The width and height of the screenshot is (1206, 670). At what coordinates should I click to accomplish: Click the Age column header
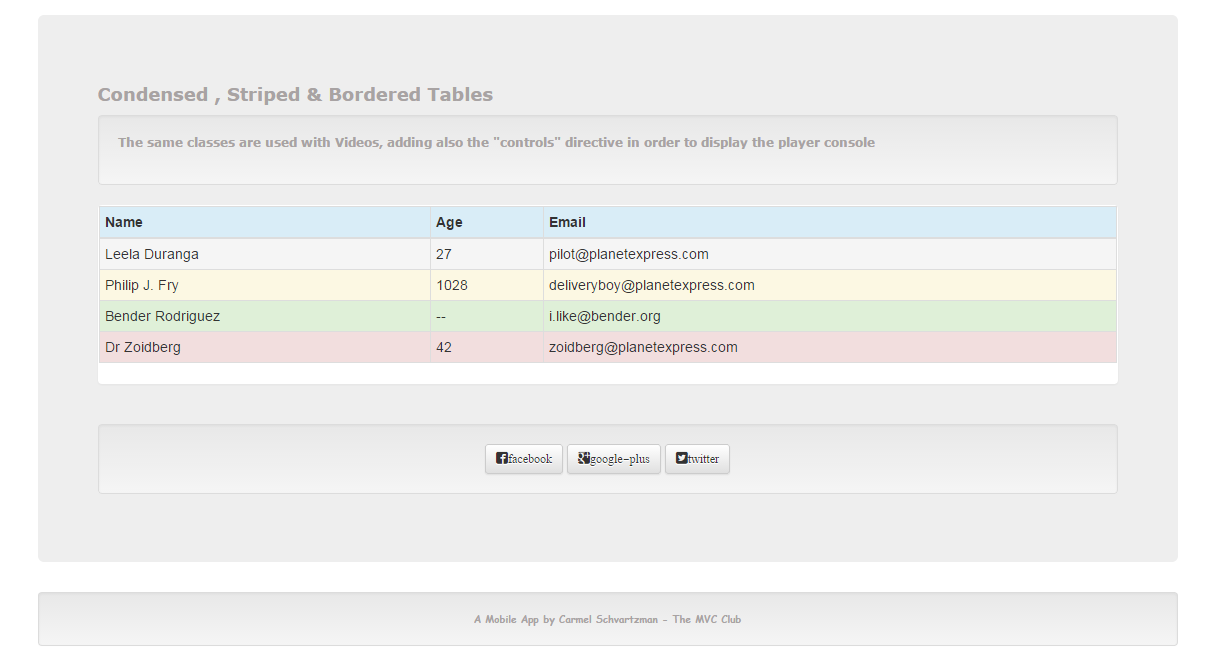click(449, 222)
